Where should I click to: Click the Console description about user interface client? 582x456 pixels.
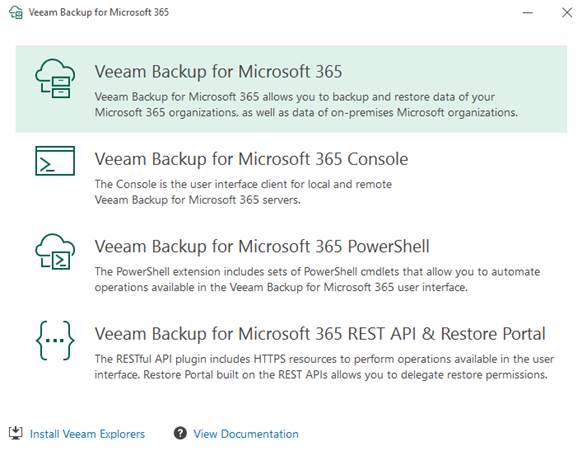[x=243, y=192]
